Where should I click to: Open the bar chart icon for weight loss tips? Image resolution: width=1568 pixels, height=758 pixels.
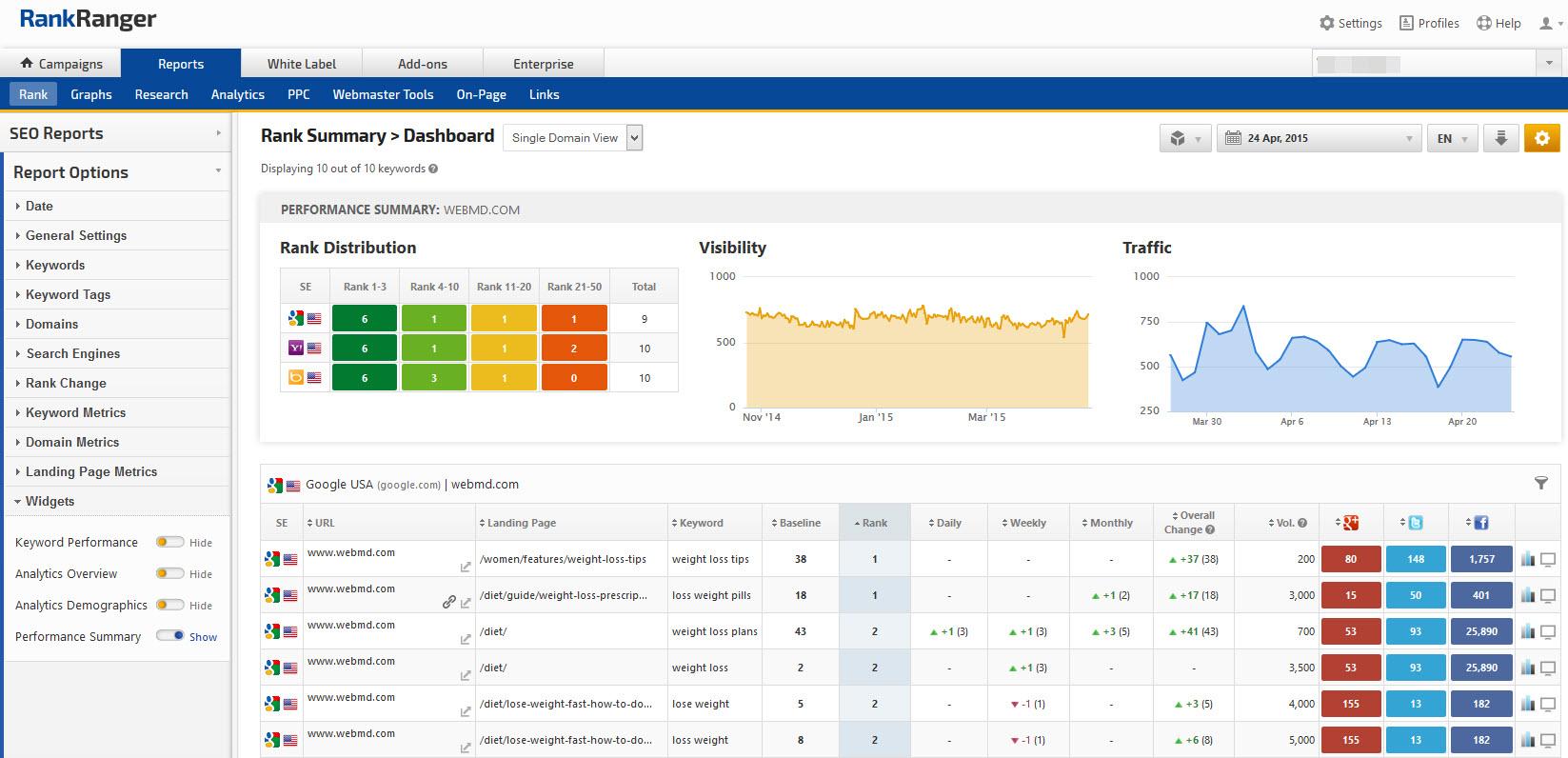(x=1528, y=559)
